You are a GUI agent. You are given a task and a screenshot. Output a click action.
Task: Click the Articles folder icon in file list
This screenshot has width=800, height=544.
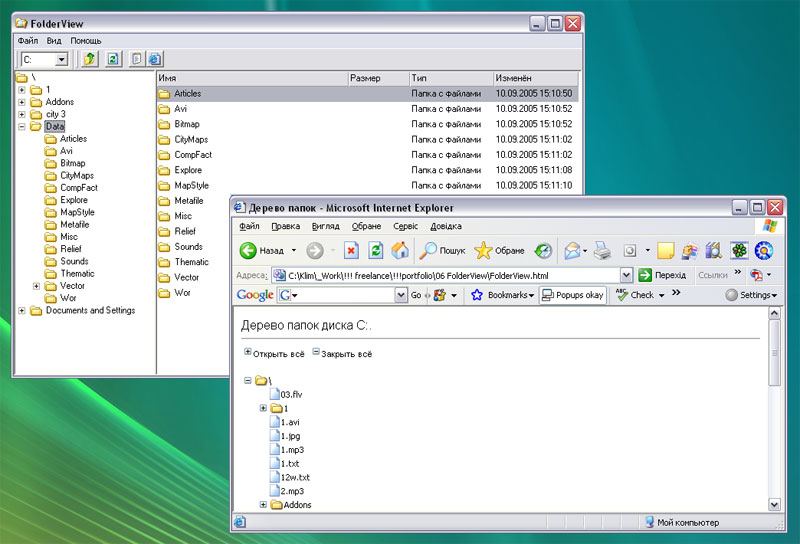click(x=164, y=94)
